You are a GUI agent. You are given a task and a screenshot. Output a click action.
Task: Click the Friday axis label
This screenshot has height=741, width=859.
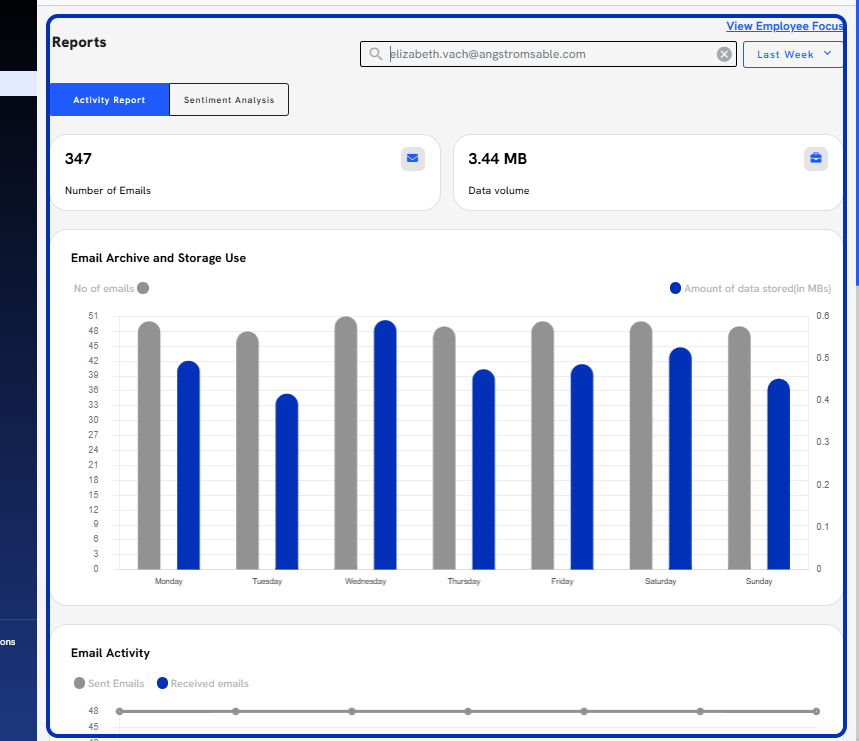562,581
